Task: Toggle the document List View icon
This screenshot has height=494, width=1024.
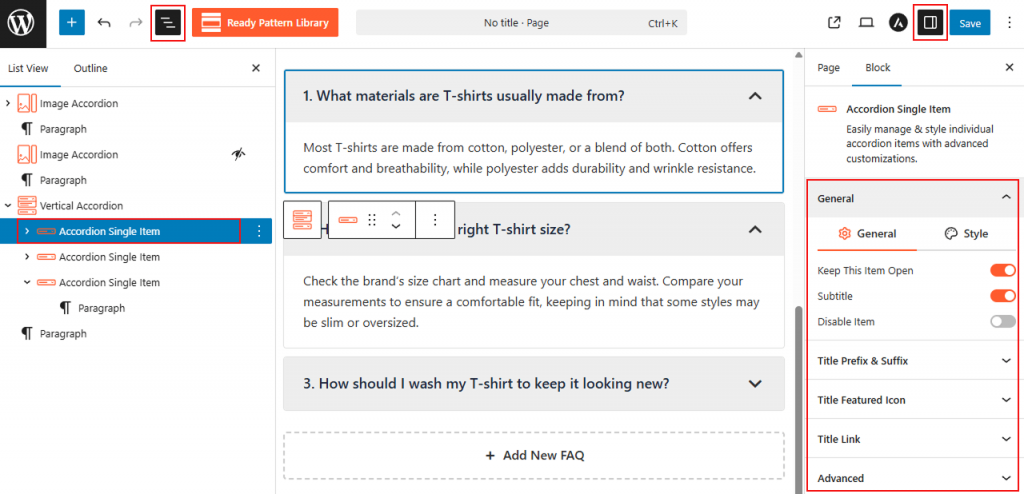Action: point(168,22)
